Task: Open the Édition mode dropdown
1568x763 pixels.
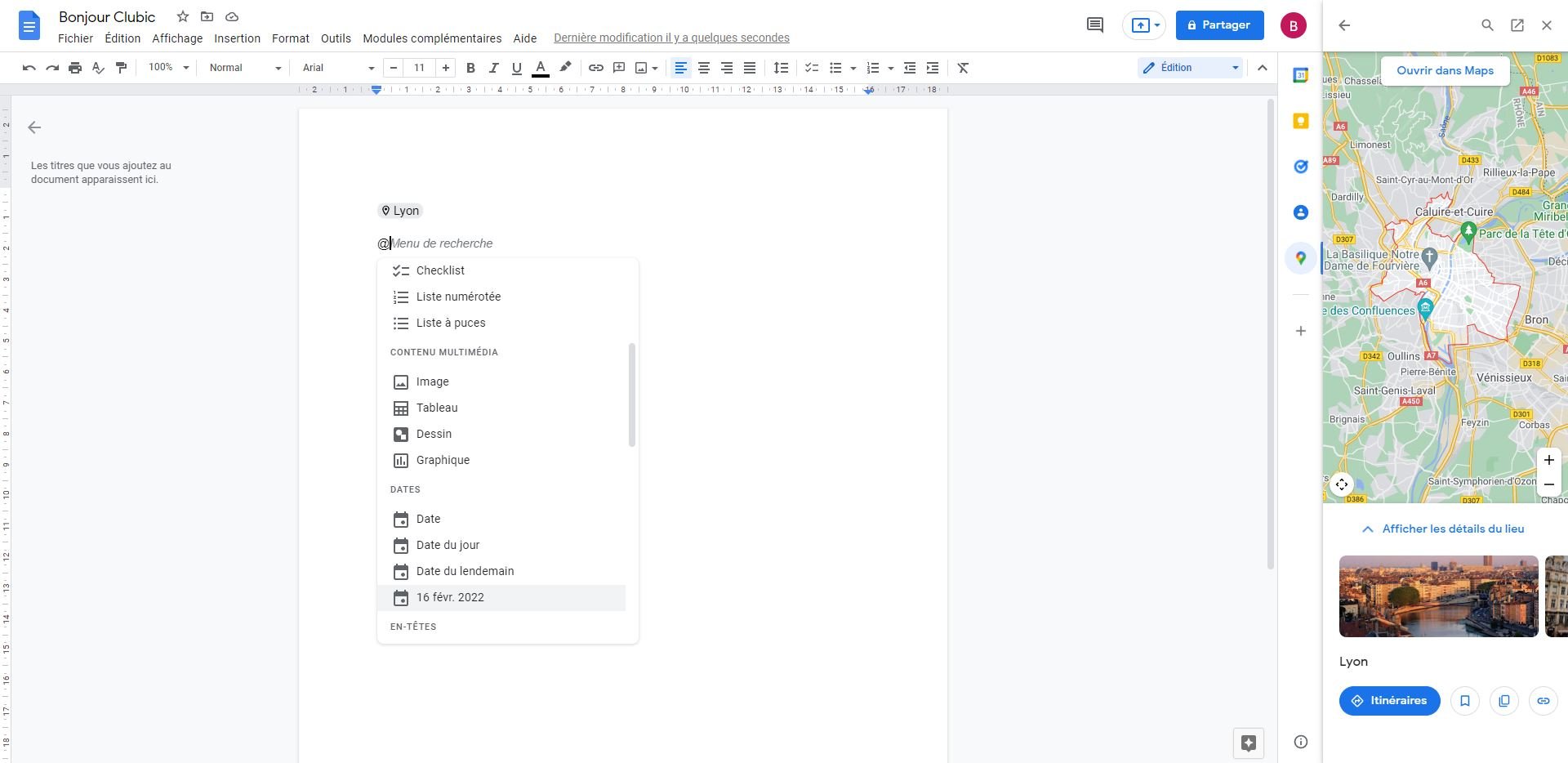Action: coord(1189,68)
